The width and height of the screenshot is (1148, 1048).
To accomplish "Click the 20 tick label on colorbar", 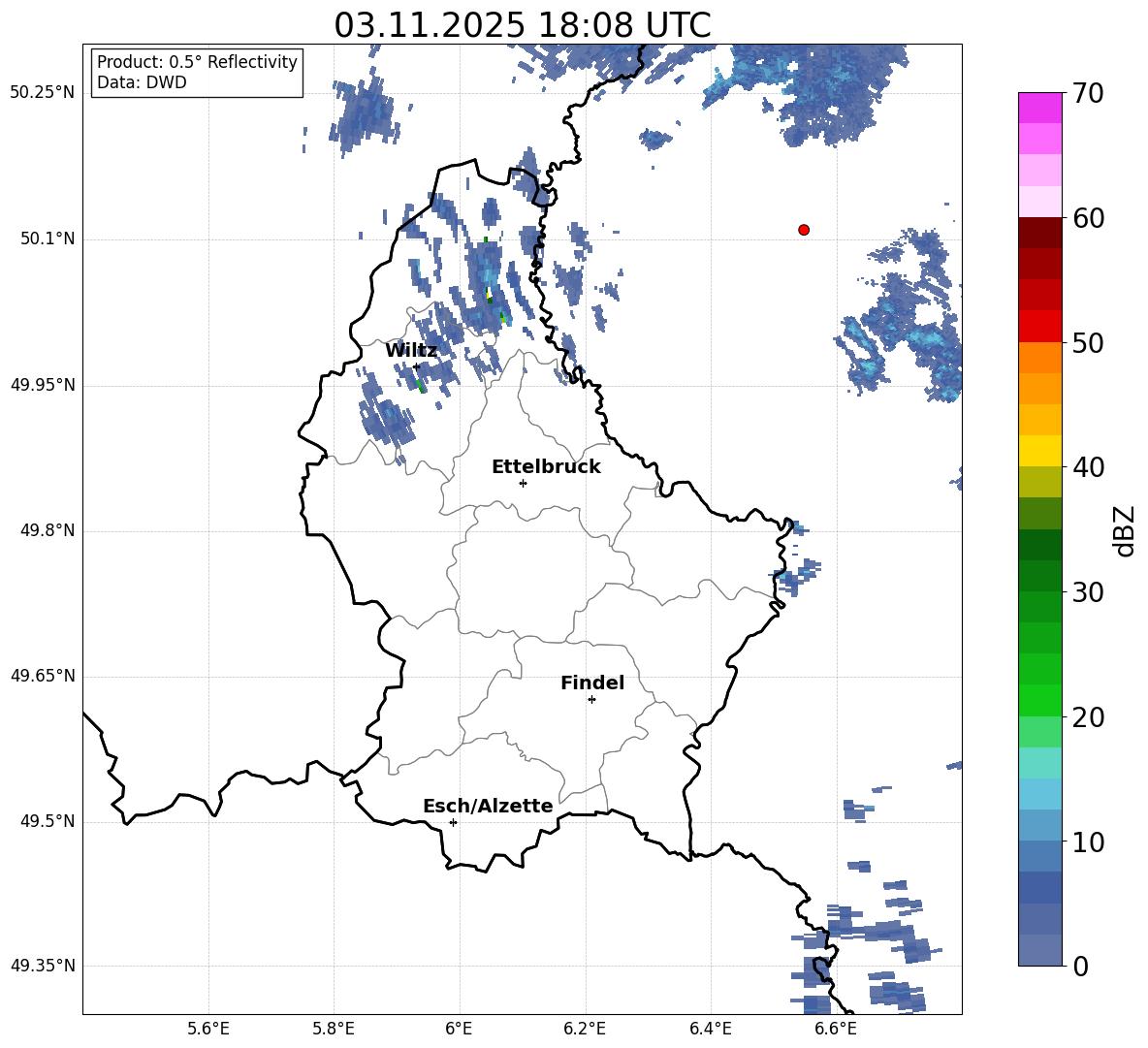I will point(1088,717).
